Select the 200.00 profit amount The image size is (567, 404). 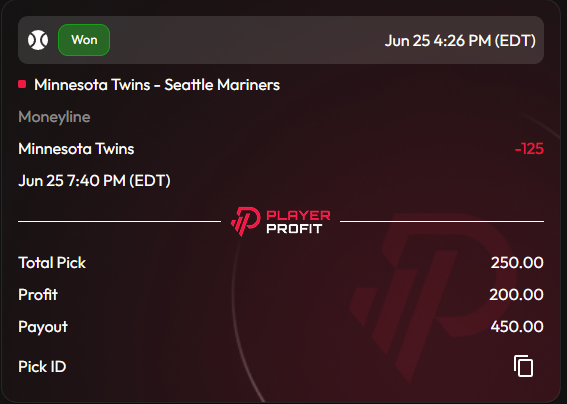516,294
